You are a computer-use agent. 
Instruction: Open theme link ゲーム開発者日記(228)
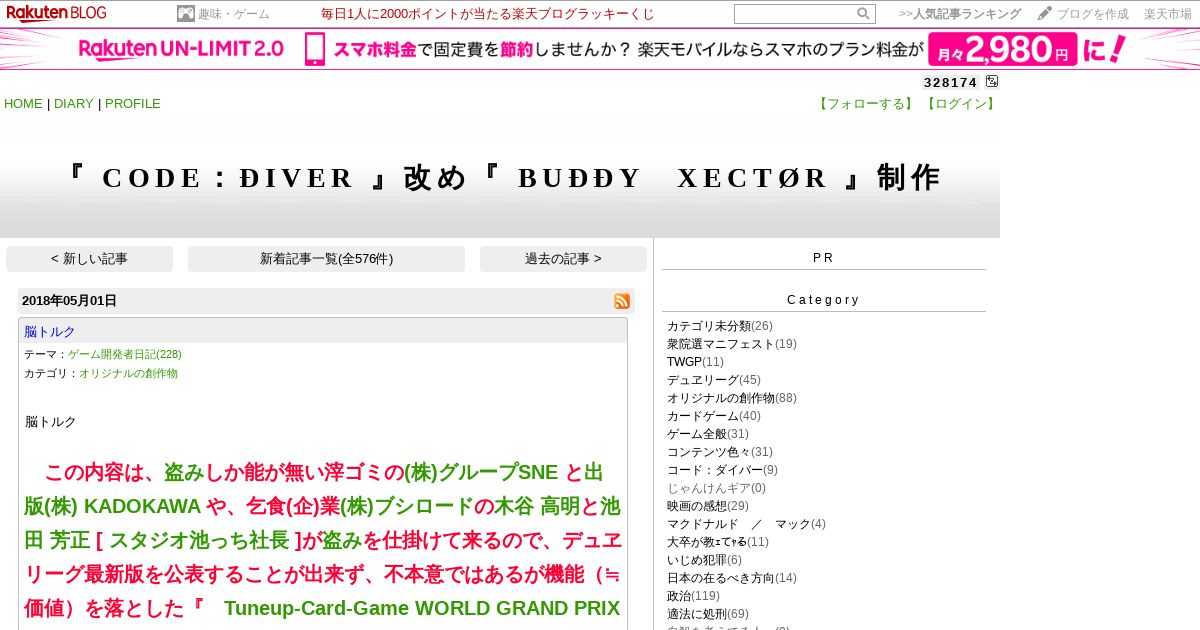[125, 354]
